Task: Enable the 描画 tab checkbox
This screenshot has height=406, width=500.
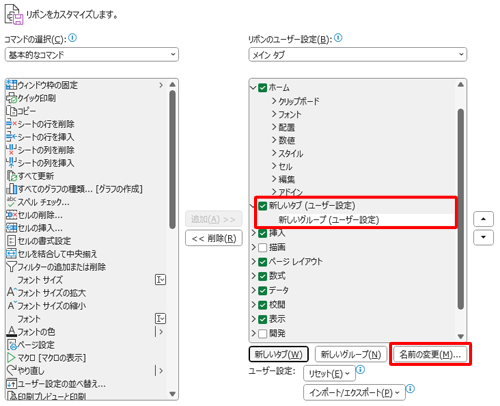Action: [x=263, y=247]
